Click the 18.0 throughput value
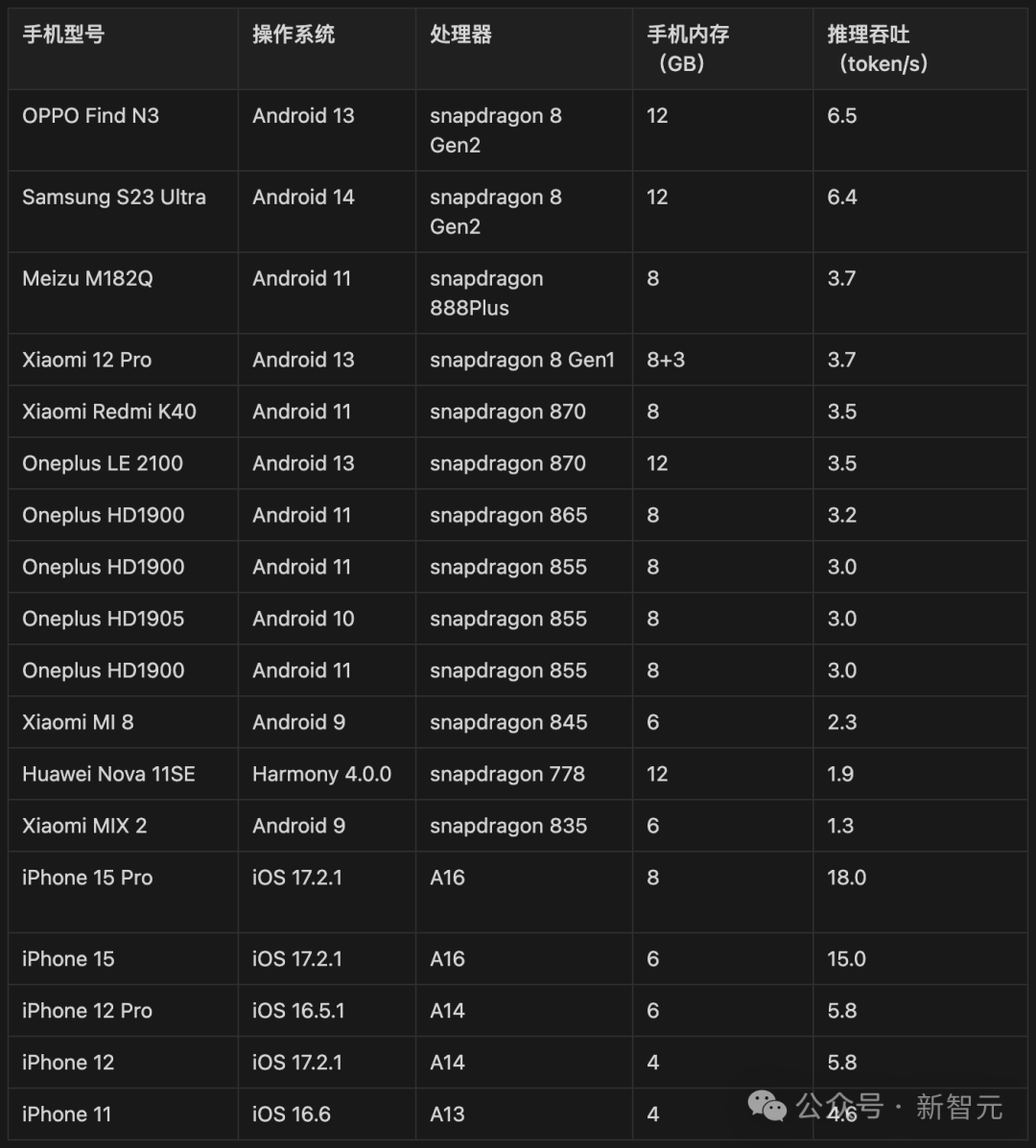The height and width of the screenshot is (1148, 1036). click(x=846, y=878)
